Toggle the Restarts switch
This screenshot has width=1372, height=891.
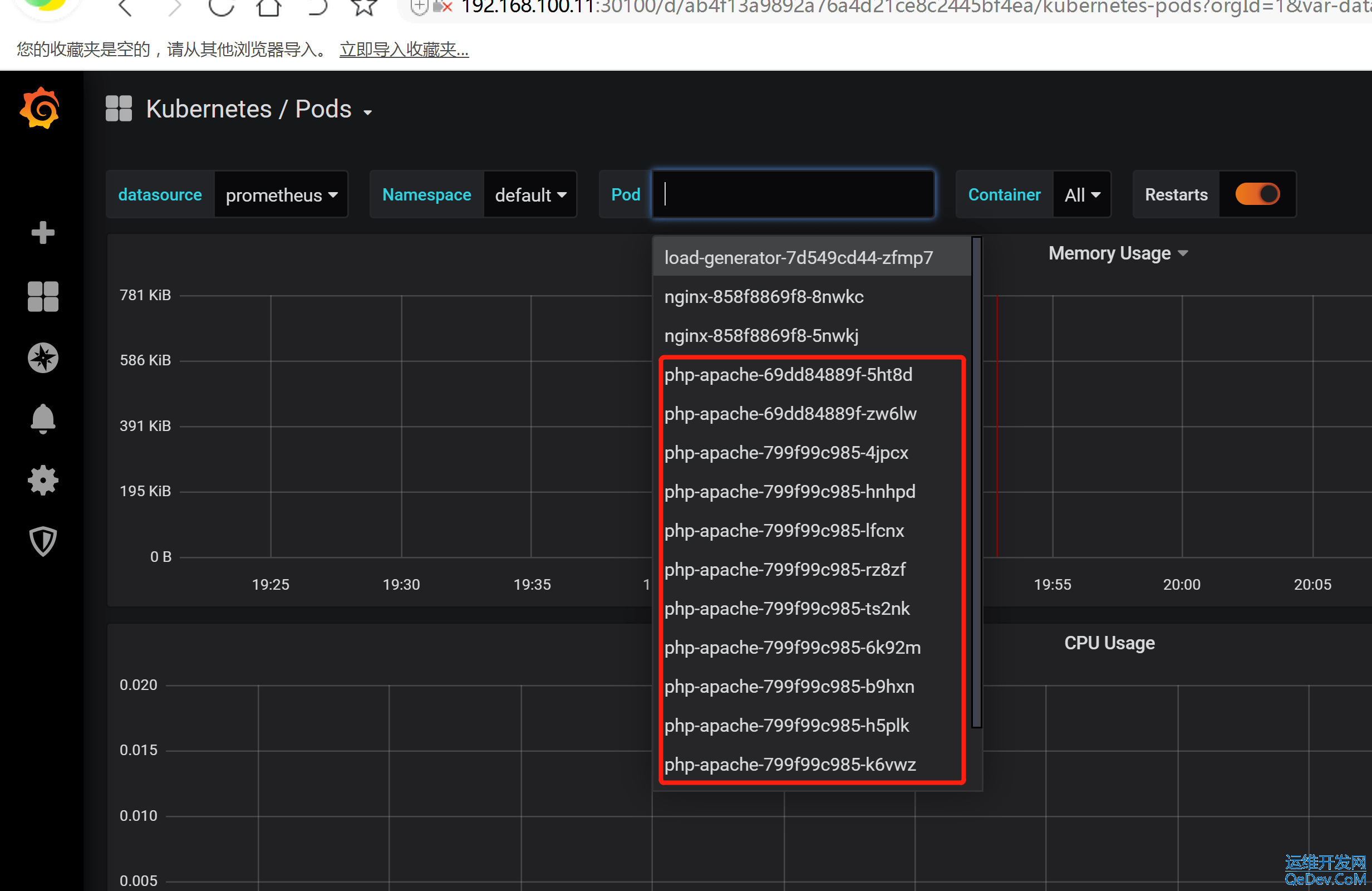pyautogui.click(x=1257, y=194)
